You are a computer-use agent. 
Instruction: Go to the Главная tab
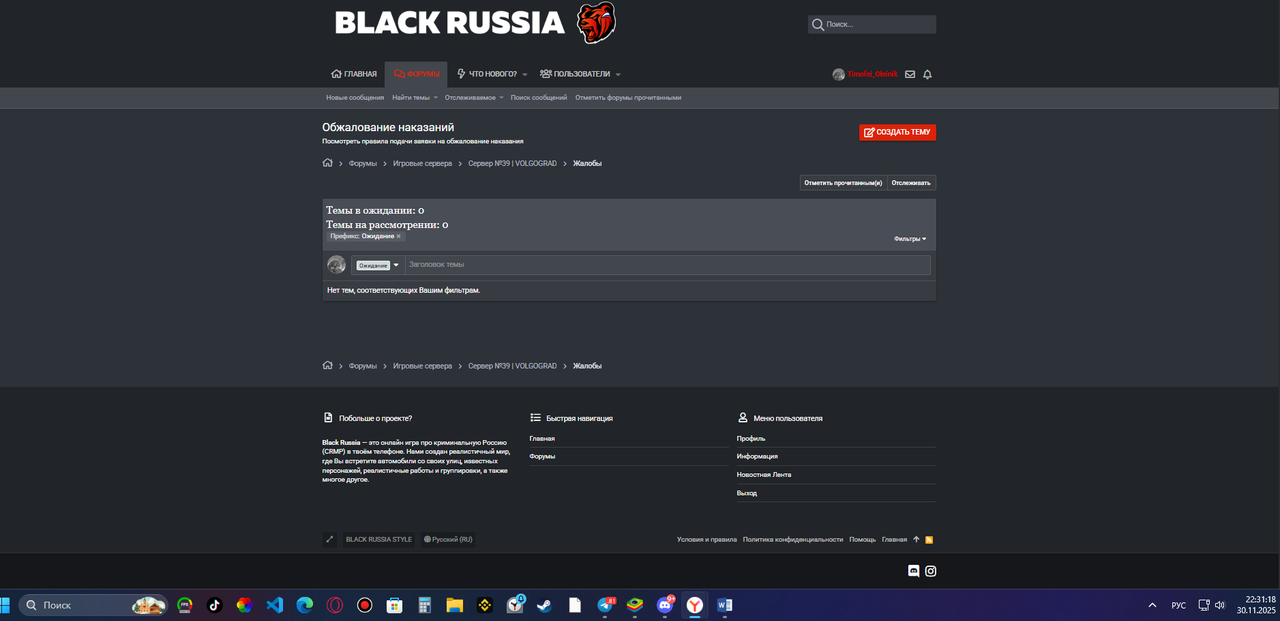coord(354,74)
